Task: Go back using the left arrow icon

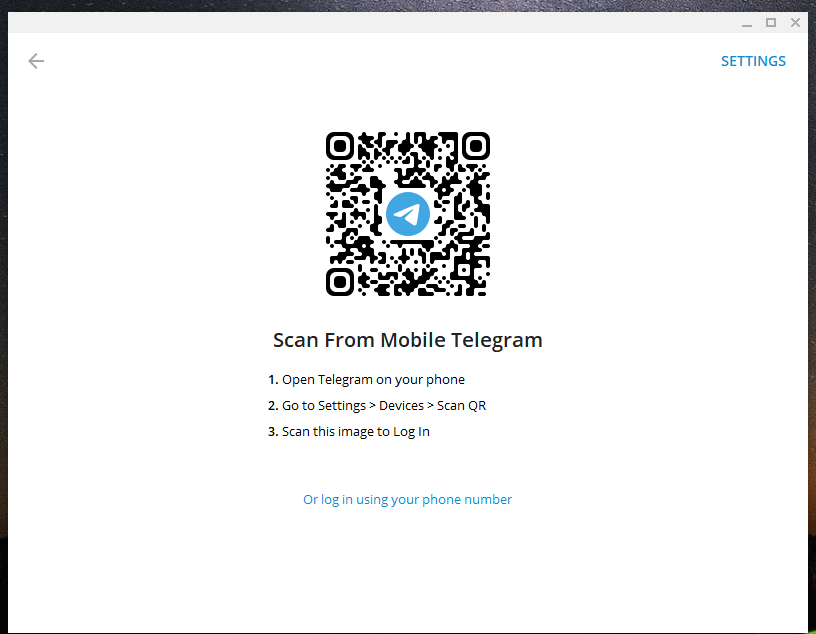Action: click(36, 61)
